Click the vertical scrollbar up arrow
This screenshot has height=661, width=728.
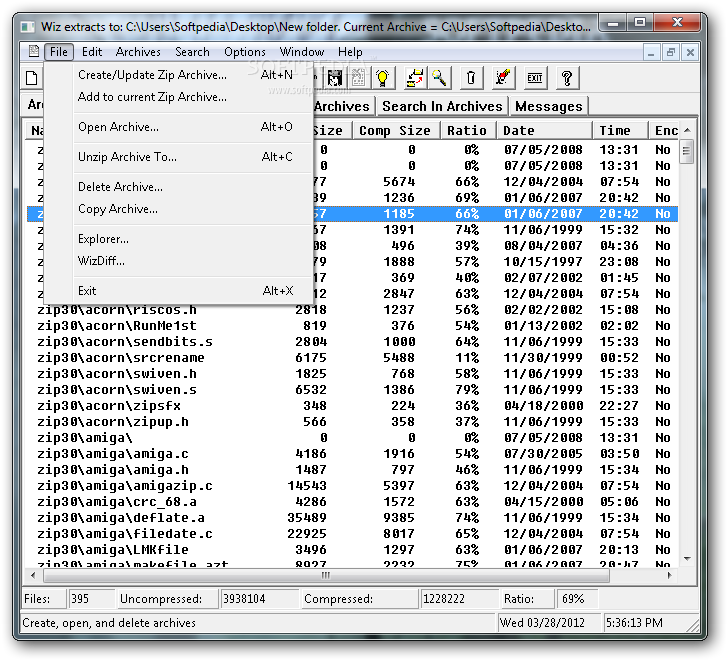687,130
